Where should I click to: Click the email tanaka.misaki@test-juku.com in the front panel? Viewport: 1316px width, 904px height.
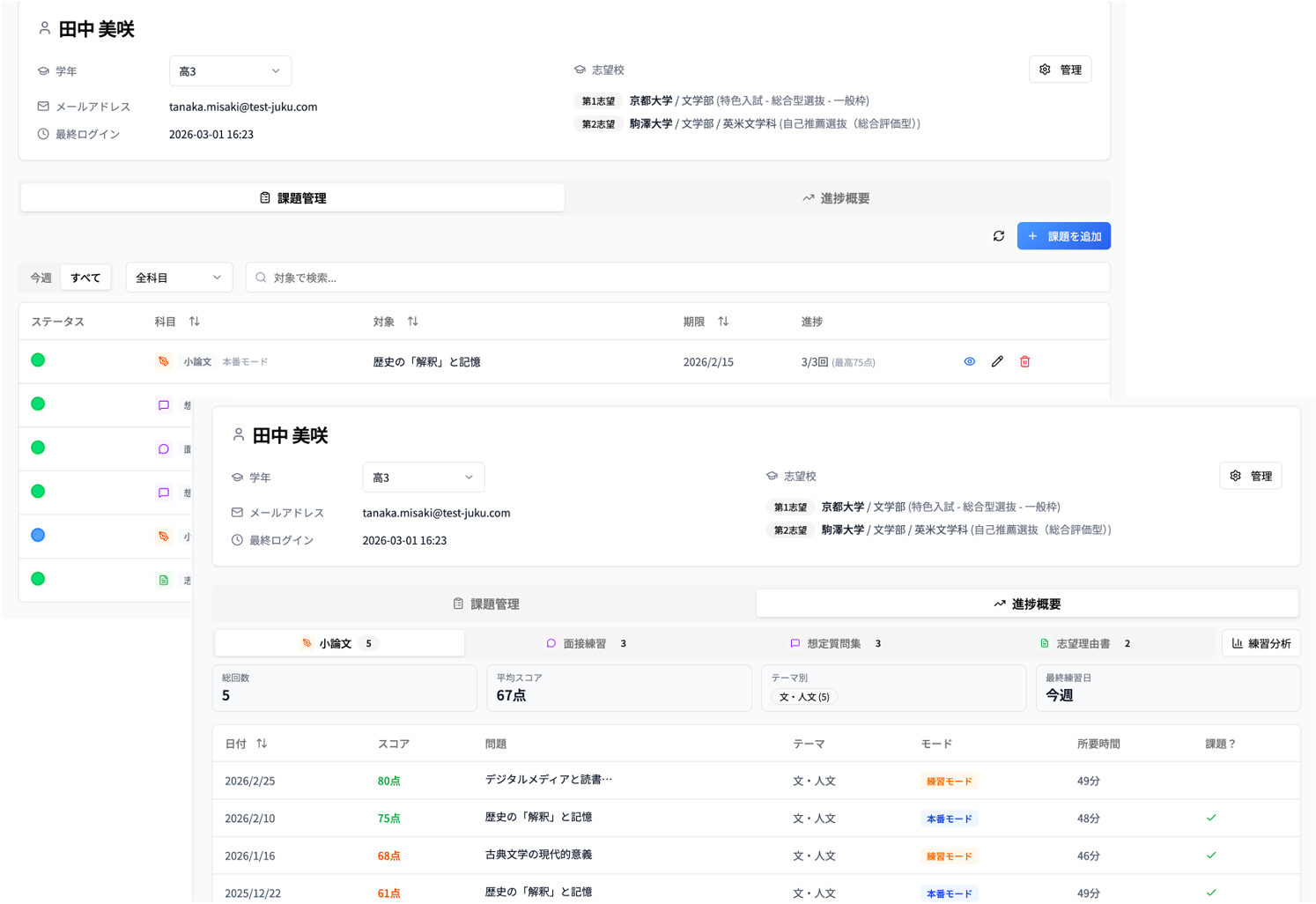pyautogui.click(x=436, y=513)
